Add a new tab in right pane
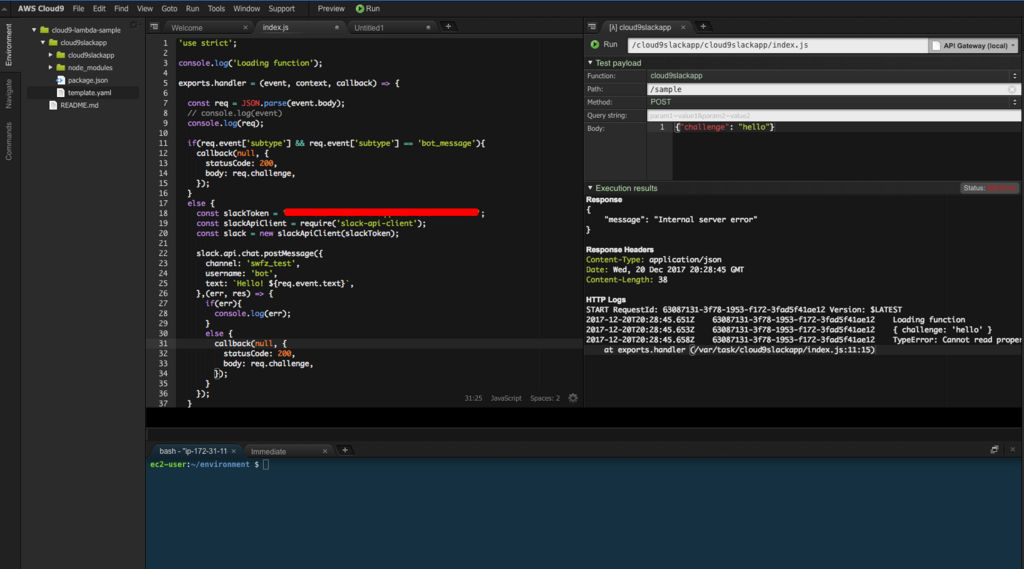This screenshot has height=569, width=1024. click(x=703, y=27)
